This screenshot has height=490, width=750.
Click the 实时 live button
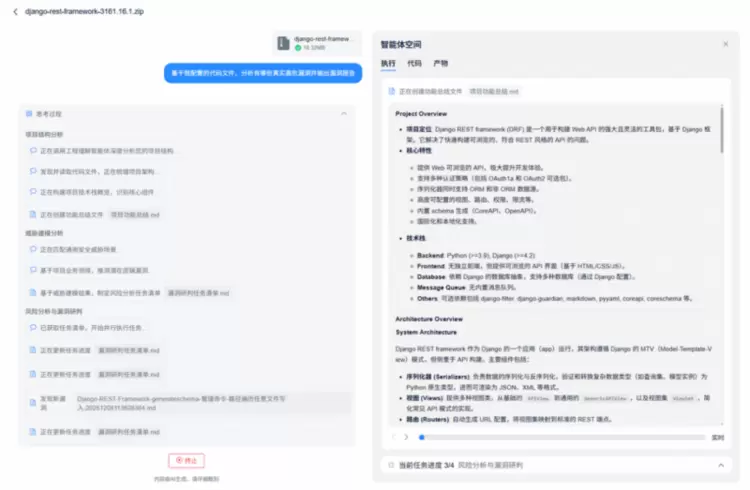click(717, 437)
